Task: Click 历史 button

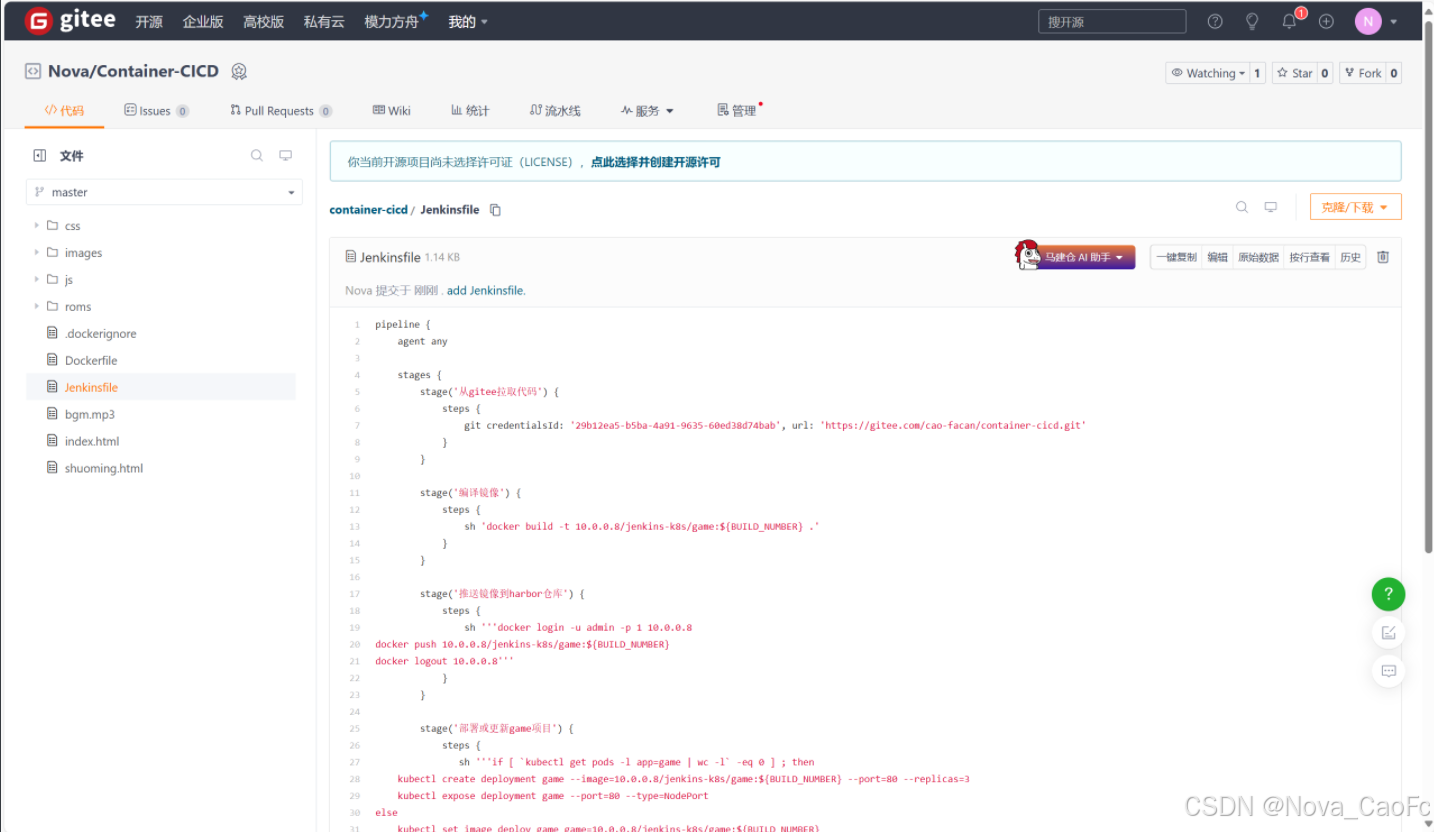Action: (1350, 257)
